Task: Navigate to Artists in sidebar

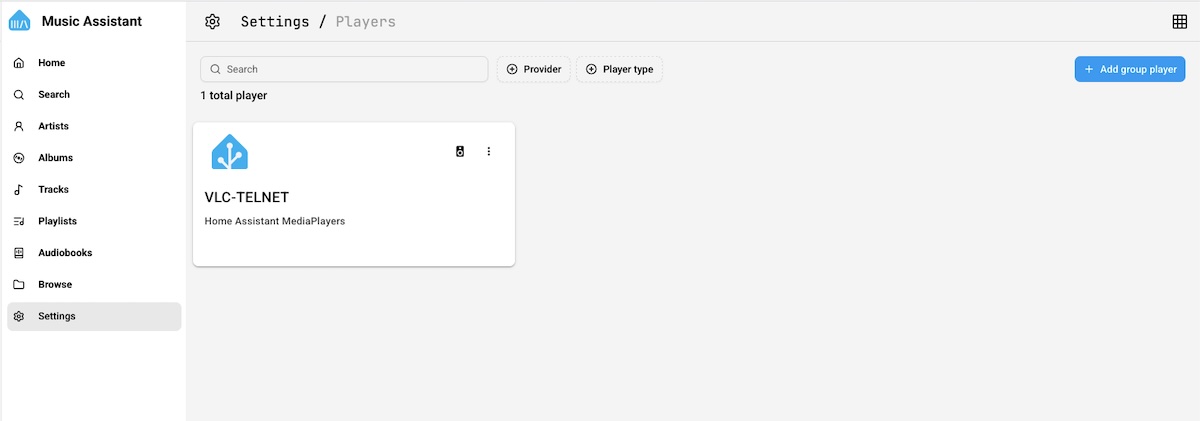Action: tap(54, 126)
